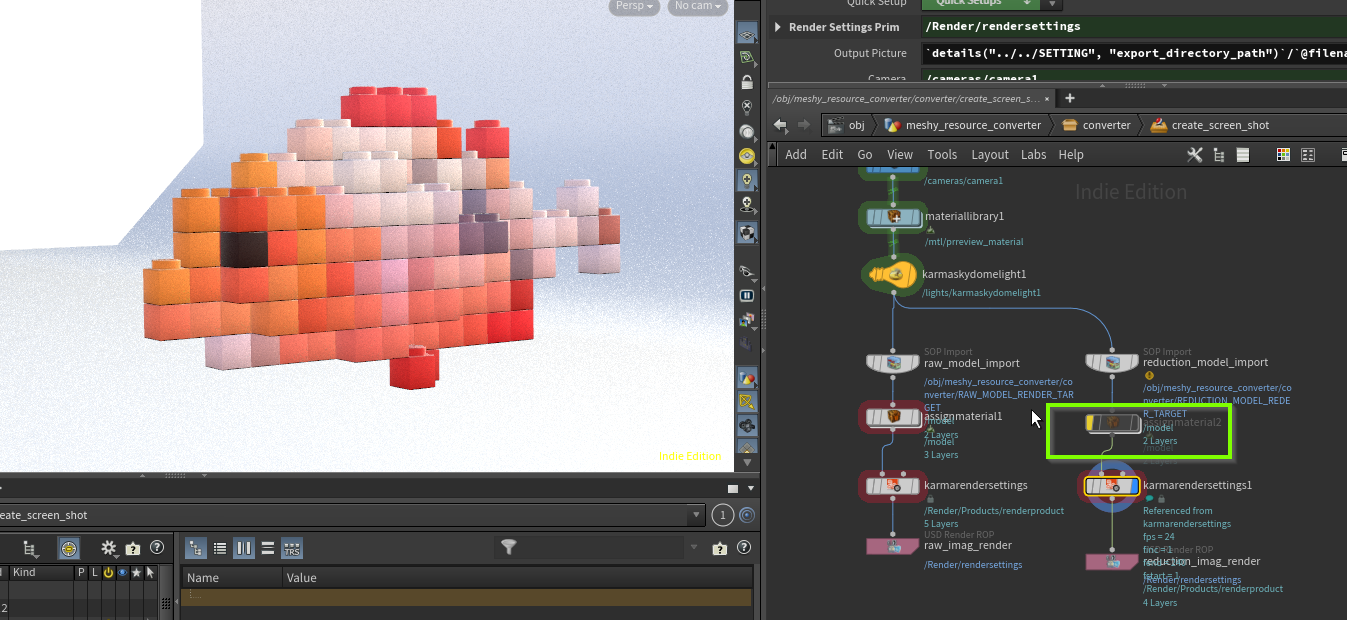Toggle the blue target follow-selection icon

pyautogui.click(x=746, y=516)
